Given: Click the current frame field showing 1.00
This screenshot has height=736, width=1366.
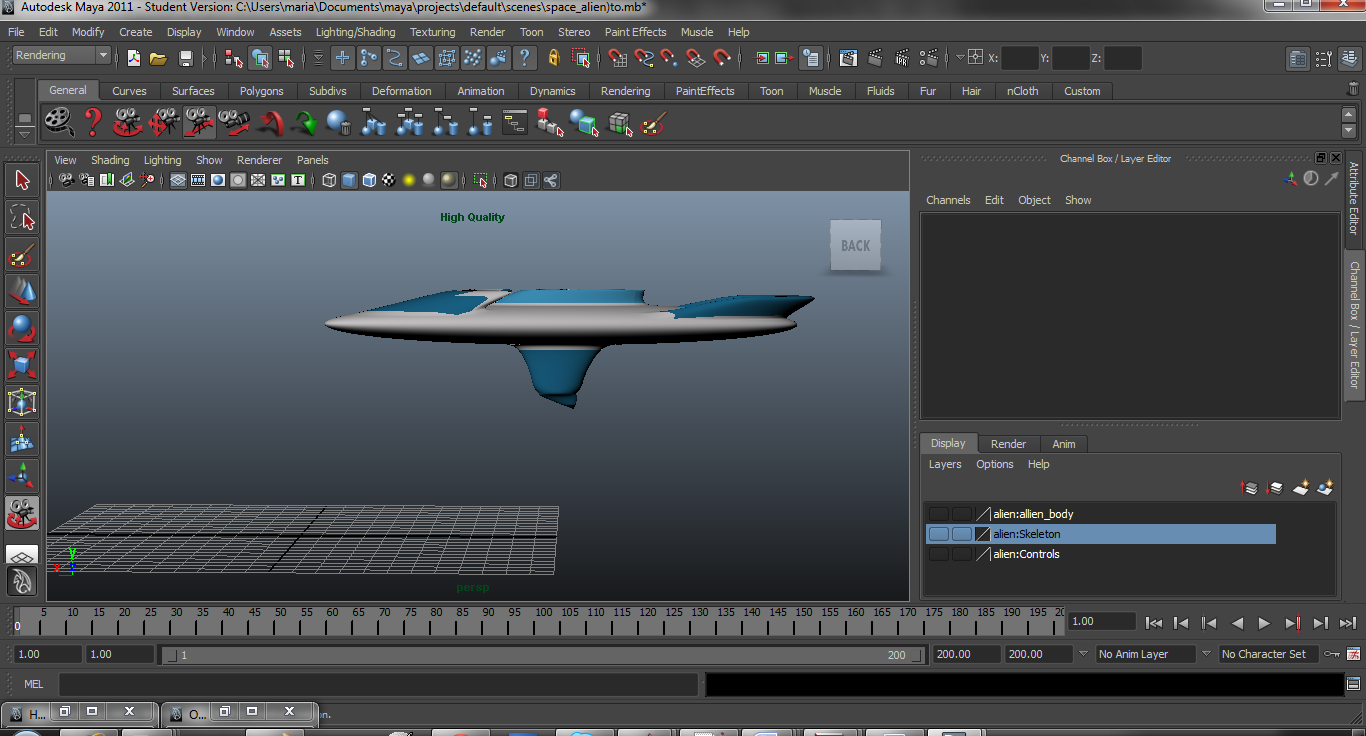Looking at the screenshot, I should click(x=1101, y=621).
